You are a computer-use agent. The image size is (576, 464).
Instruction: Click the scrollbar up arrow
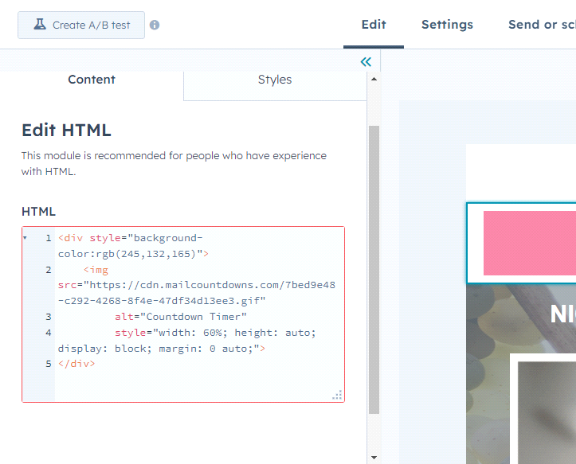click(x=374, y=79)
